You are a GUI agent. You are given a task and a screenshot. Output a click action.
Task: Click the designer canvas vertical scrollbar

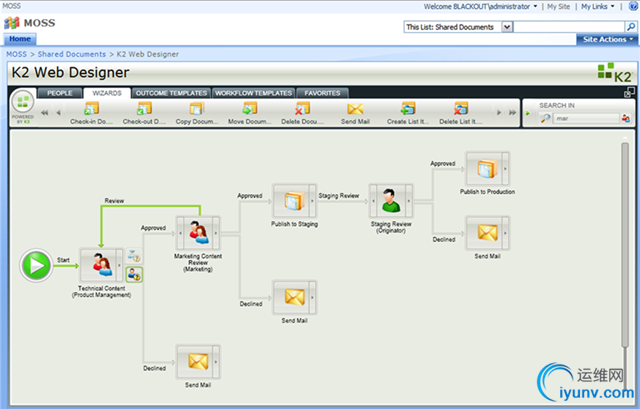[x=625, y=245]
